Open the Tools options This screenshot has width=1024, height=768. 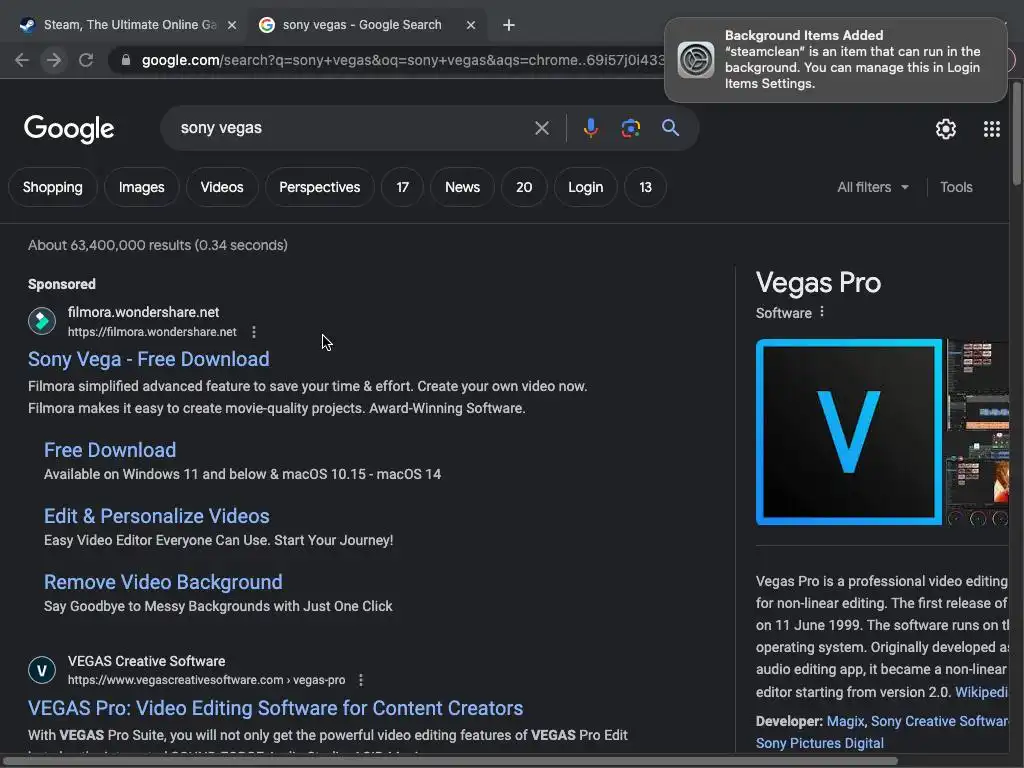click(956, 187)
